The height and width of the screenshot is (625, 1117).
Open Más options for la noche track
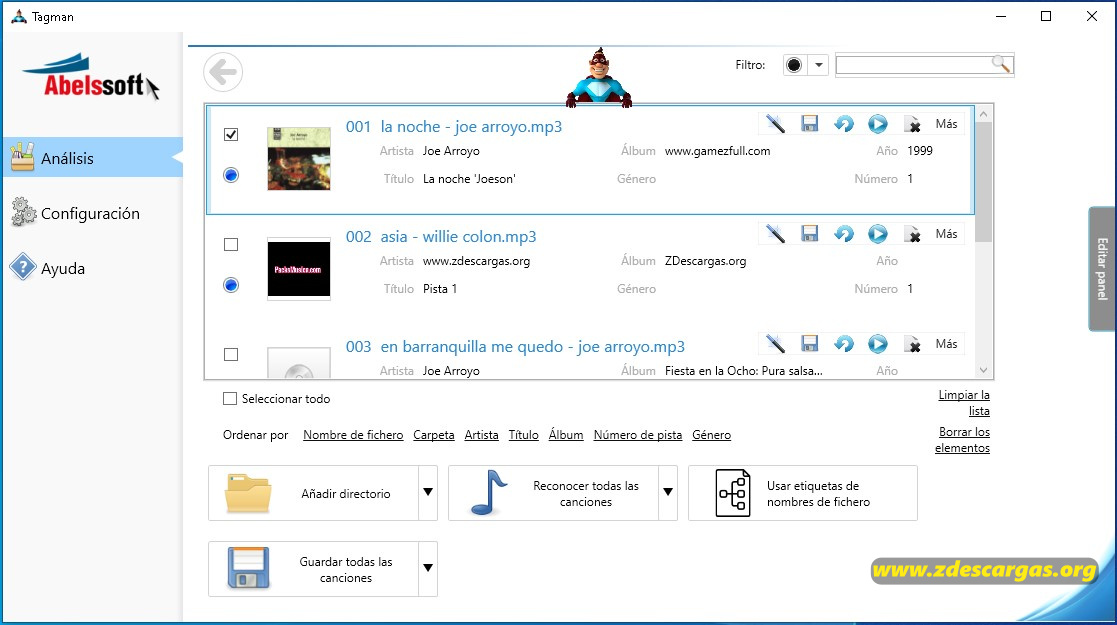tap(946, 124)
